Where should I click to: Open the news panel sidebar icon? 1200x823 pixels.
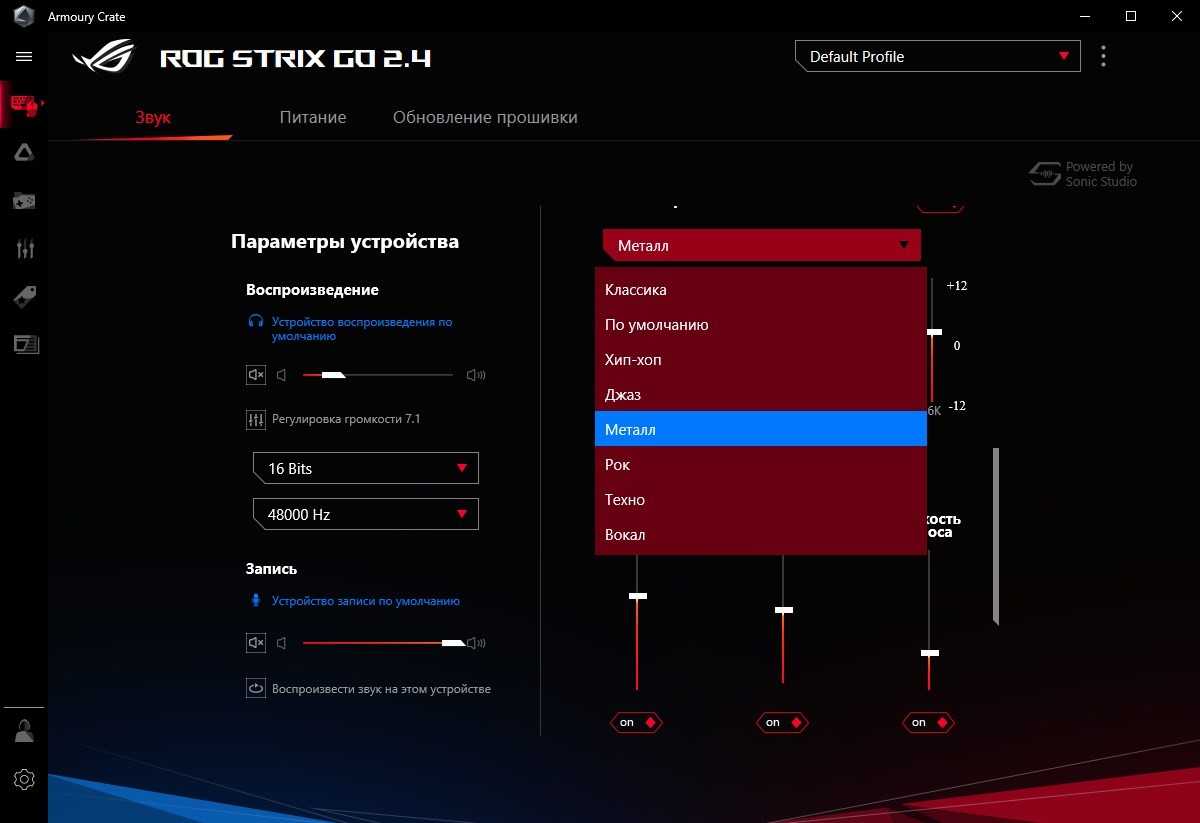[24, 344]
